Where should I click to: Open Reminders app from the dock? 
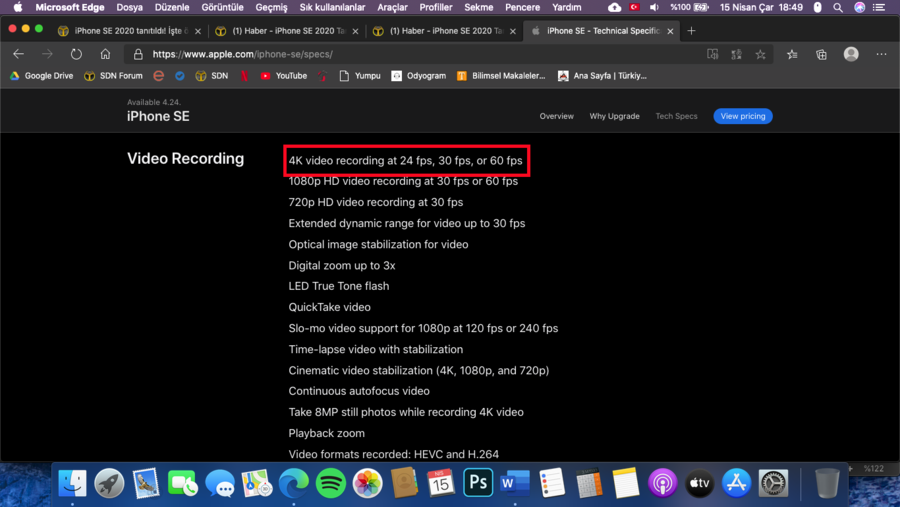point(552,483)
